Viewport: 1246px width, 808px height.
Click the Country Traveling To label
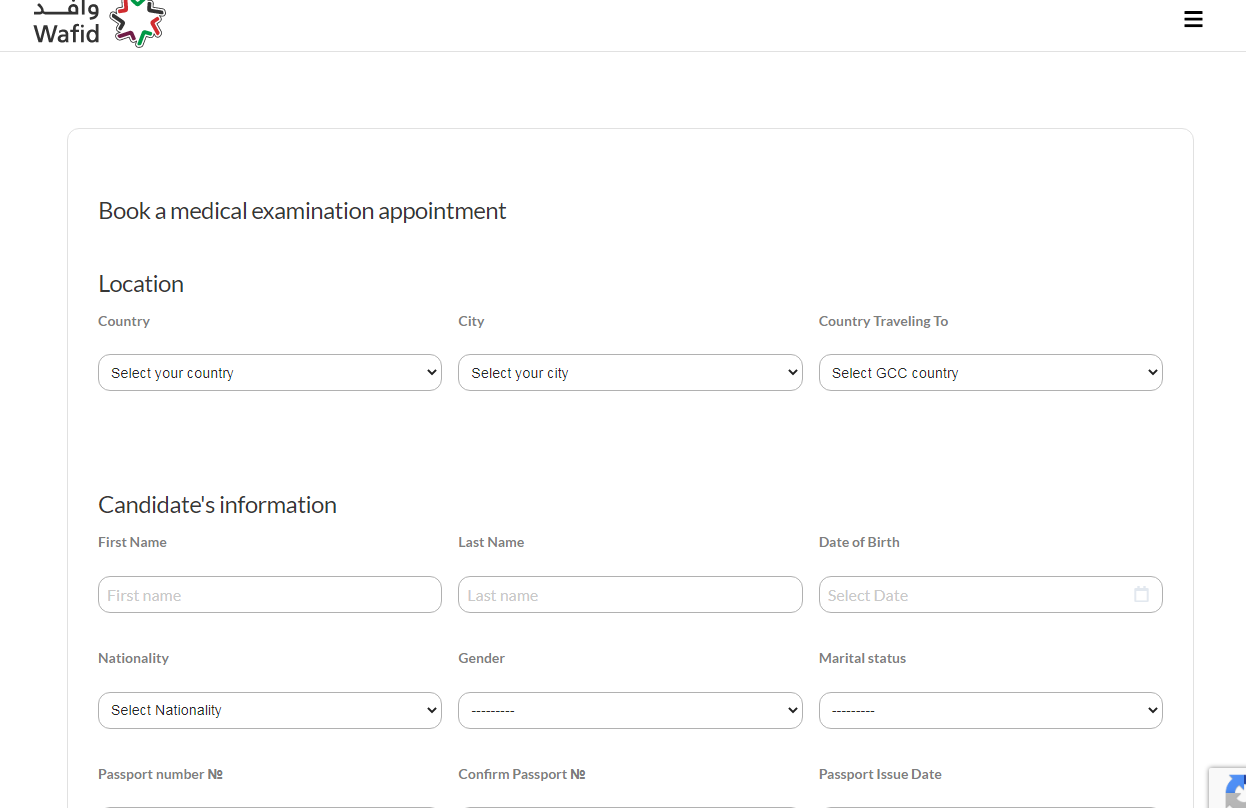(883, 321)
